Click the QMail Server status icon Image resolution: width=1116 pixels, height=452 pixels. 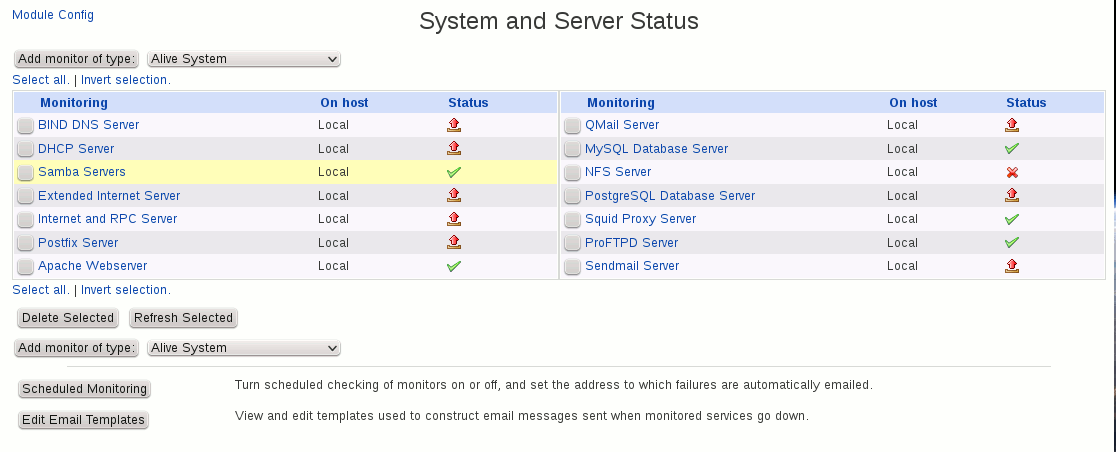1012,125
